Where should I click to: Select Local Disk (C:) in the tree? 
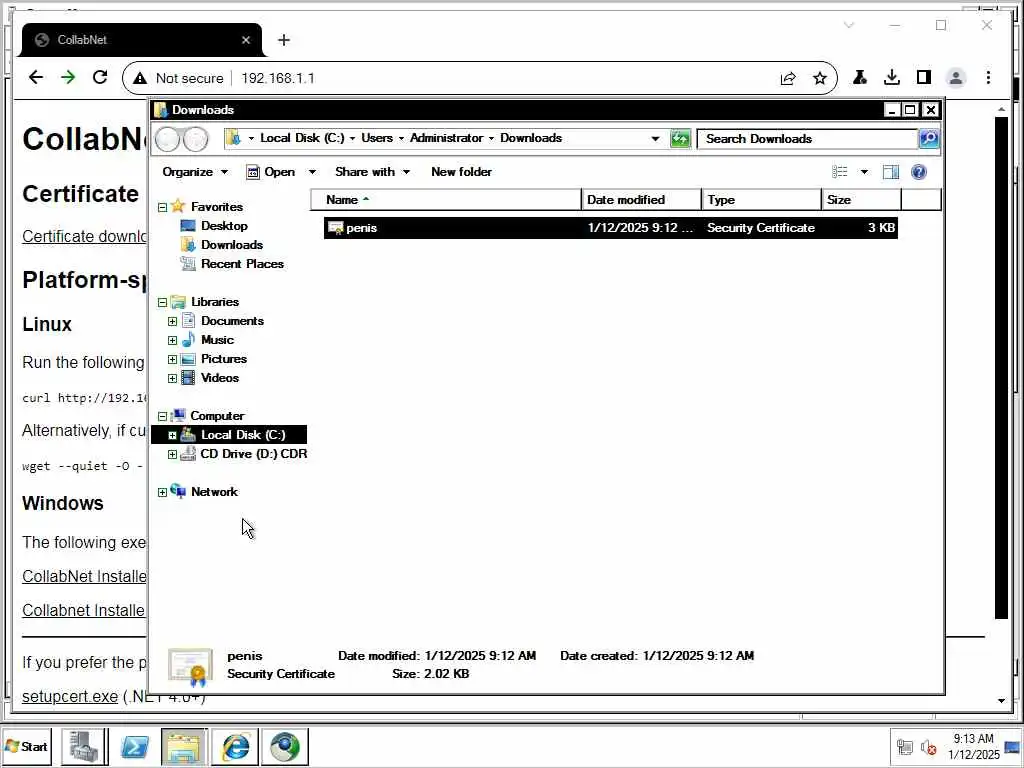[243, 435]
